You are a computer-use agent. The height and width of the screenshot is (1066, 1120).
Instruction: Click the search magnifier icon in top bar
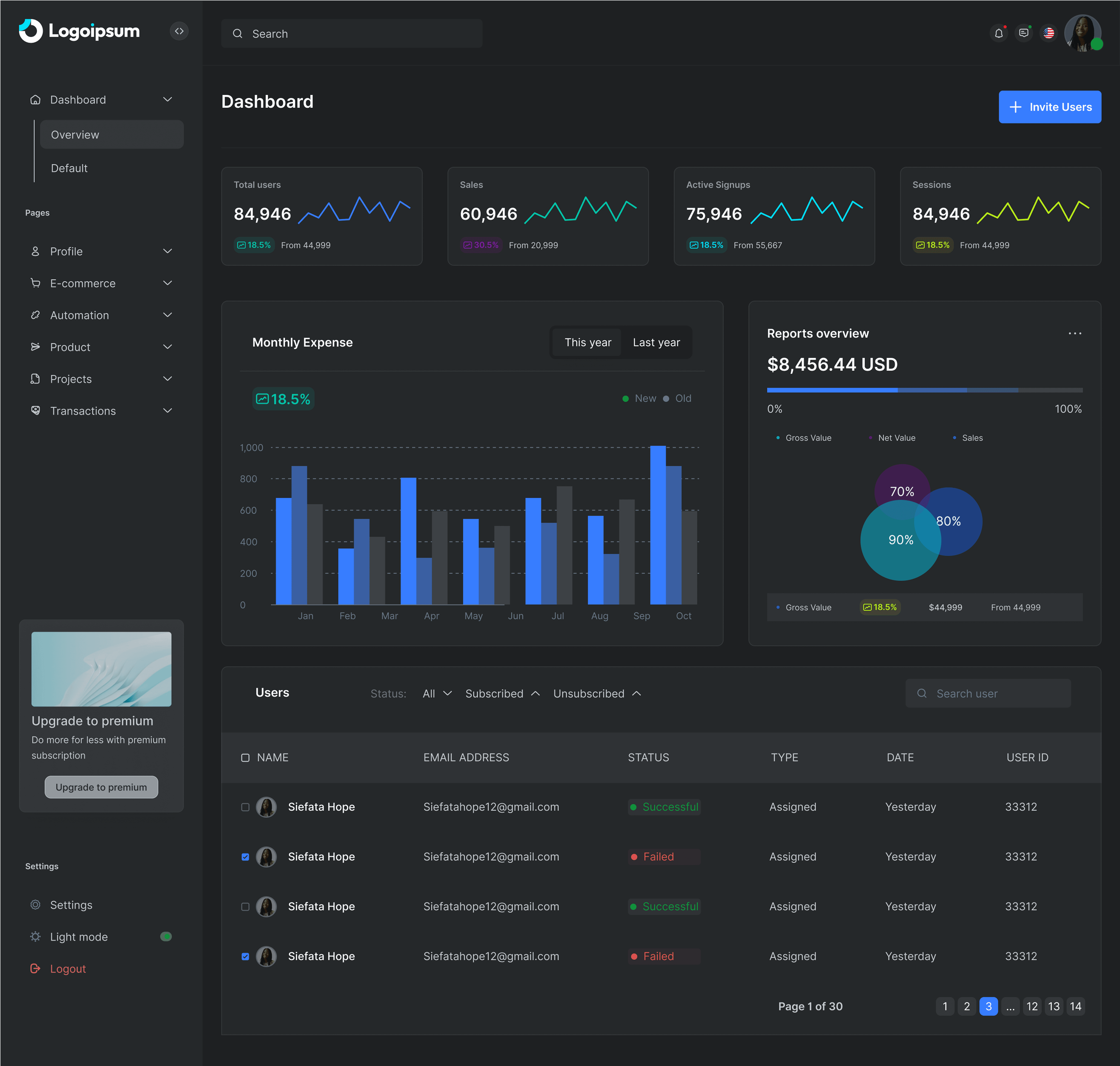click(x=237, y=34)
